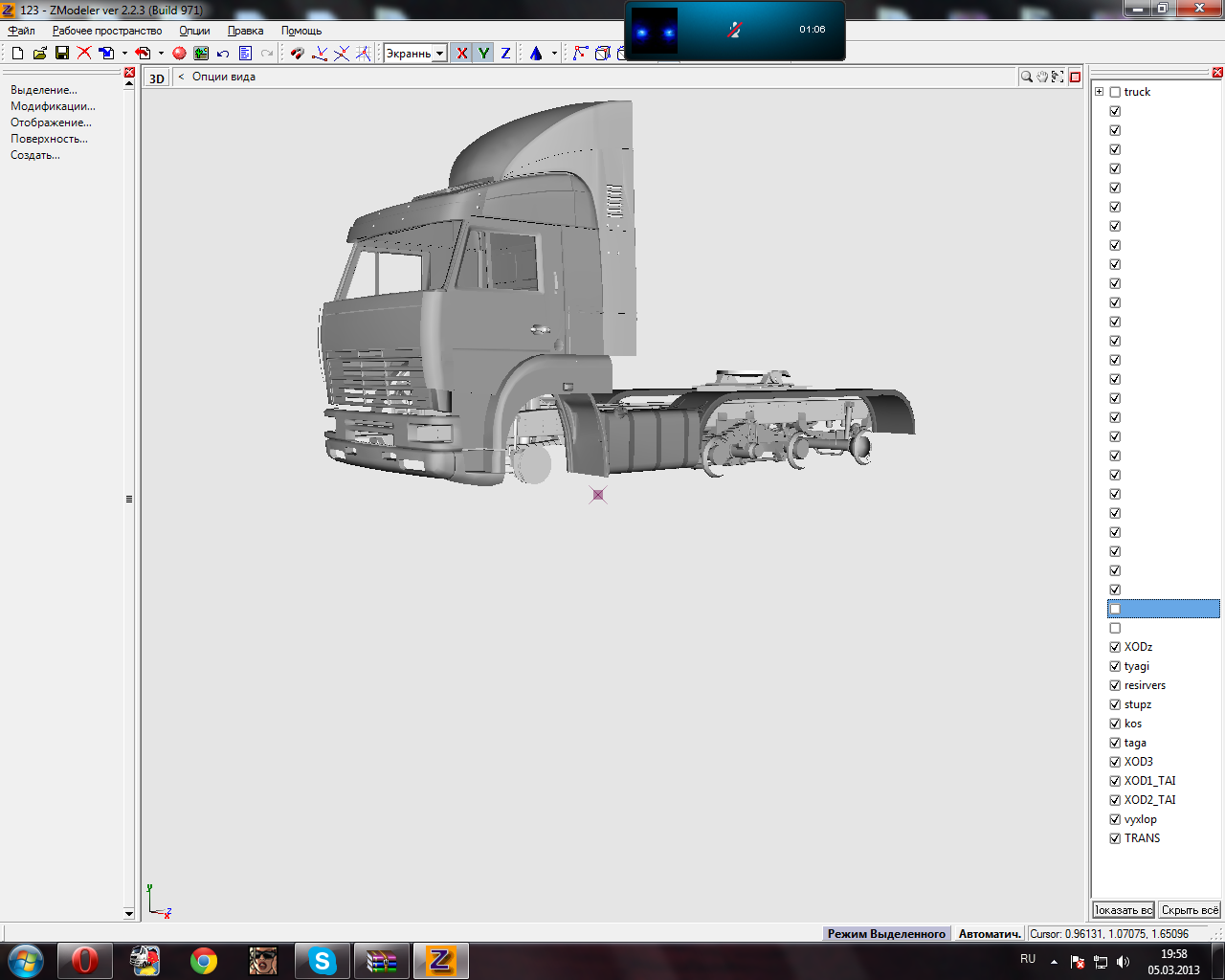Click the Open folder toolbar icon
1225x980 pixels.
[x=39, y=54]
